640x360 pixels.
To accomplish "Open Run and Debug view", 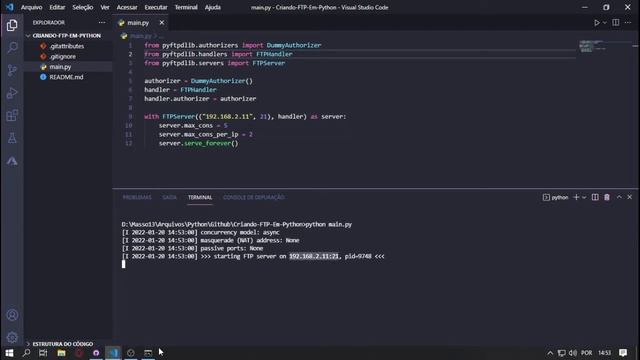I will [x=12, y=93].
